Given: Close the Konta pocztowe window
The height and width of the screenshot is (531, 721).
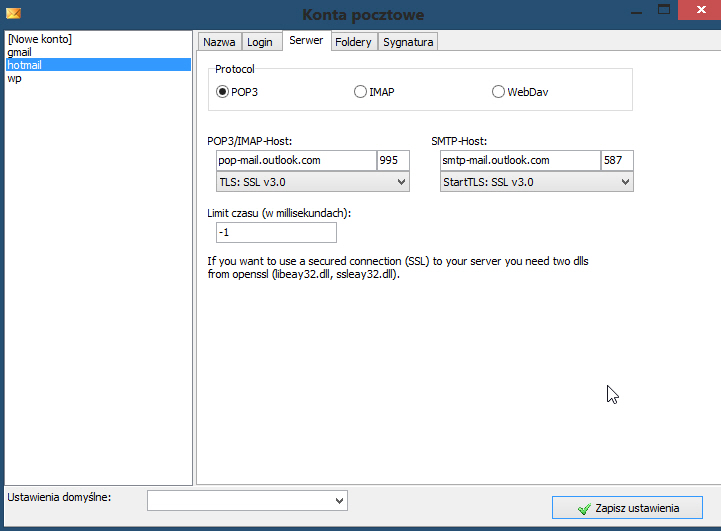Looking at the screenshot, I should 700,10.
